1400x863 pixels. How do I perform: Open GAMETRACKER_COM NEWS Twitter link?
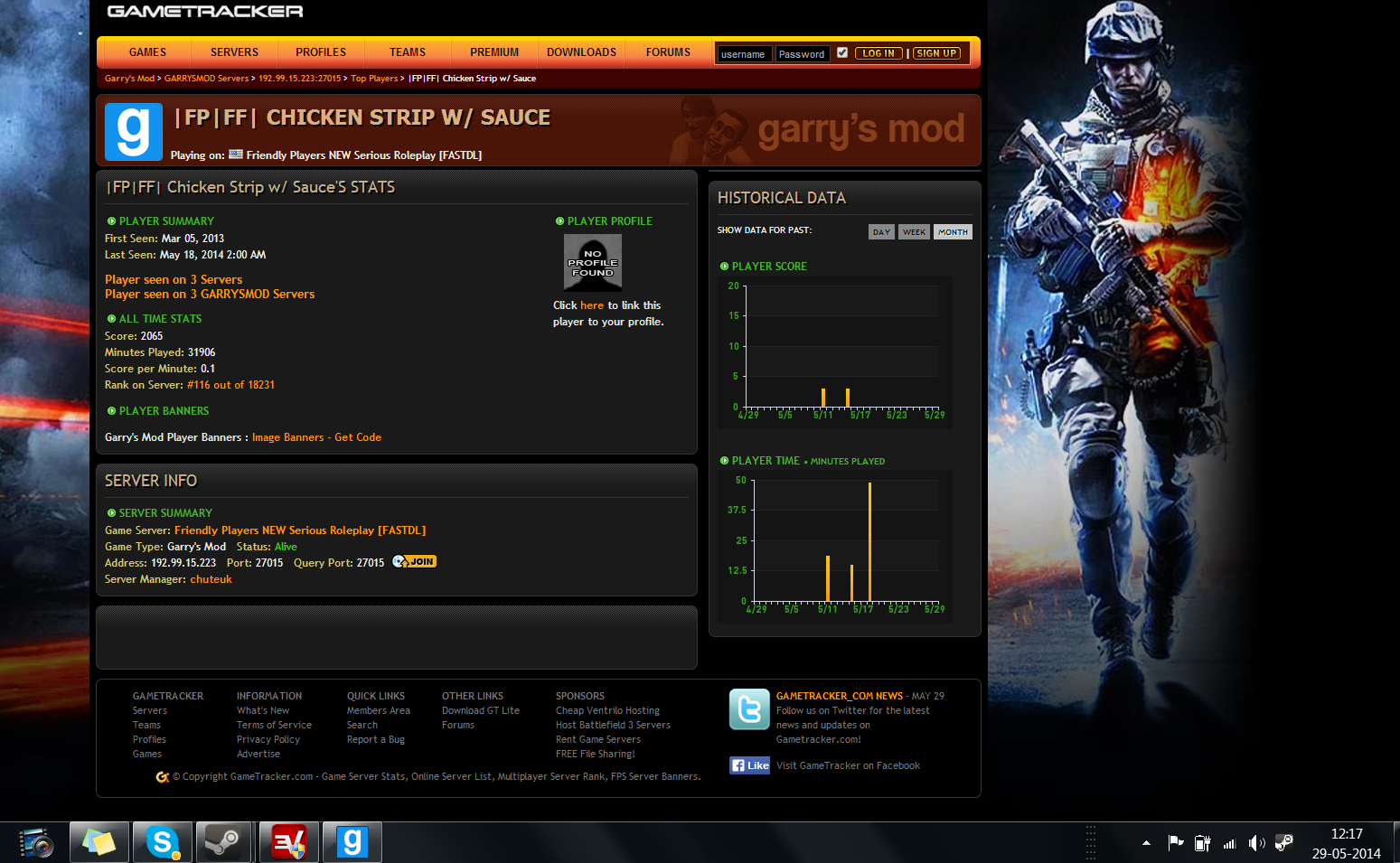(840, 697)
